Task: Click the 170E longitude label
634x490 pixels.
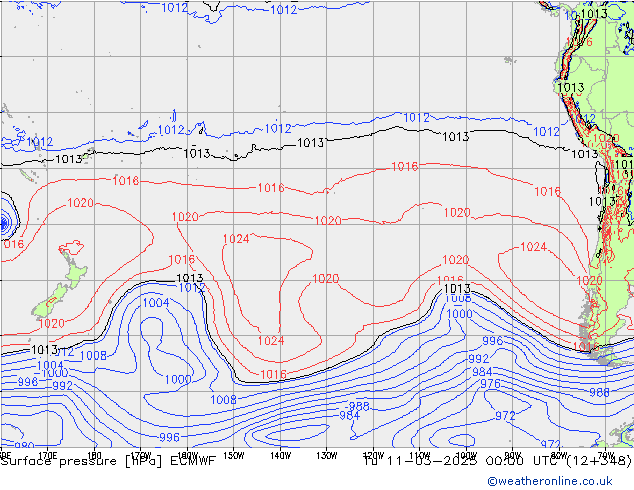Action: point(47,456)
